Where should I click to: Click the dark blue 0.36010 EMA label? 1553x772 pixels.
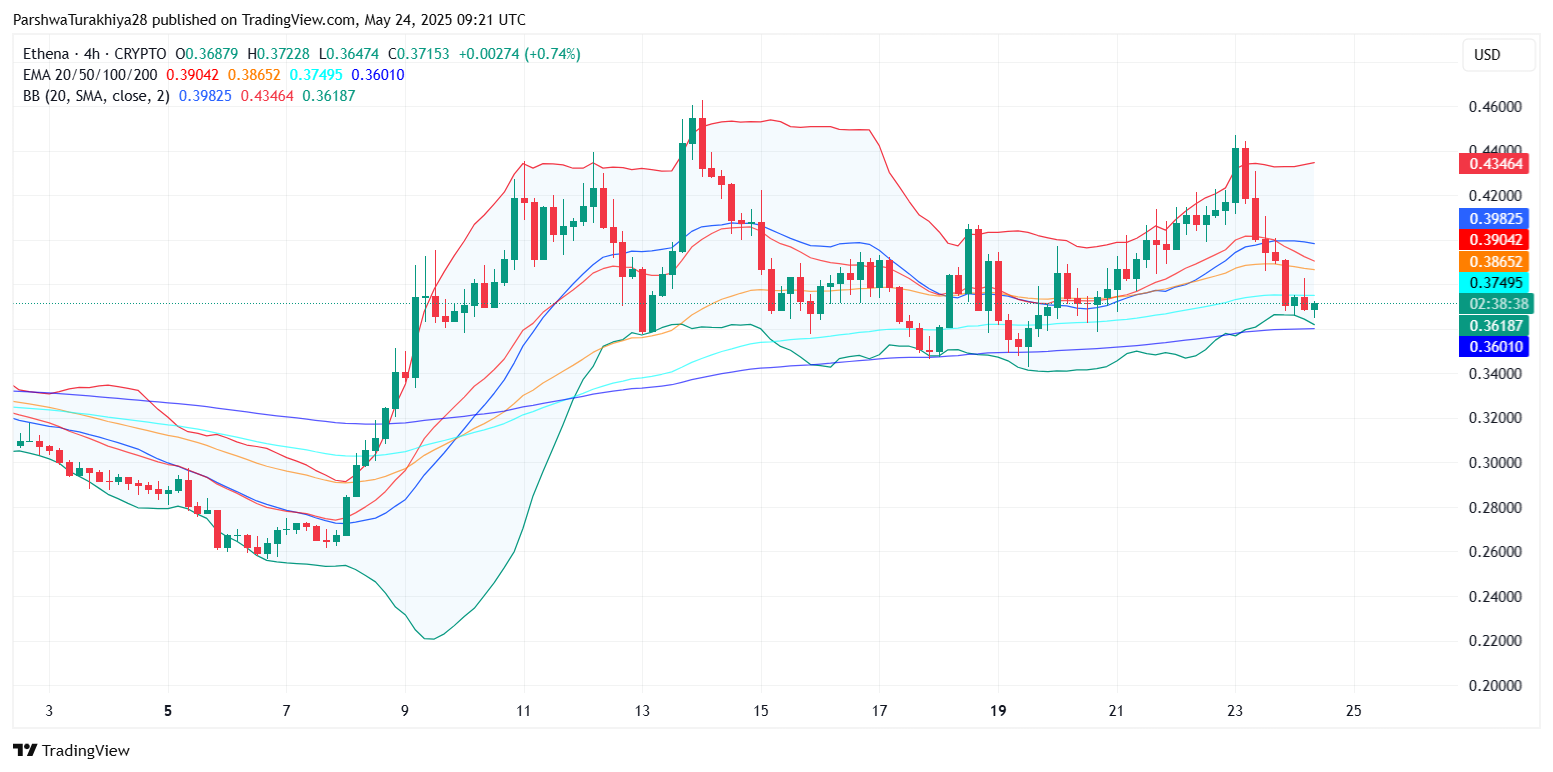1497,347
